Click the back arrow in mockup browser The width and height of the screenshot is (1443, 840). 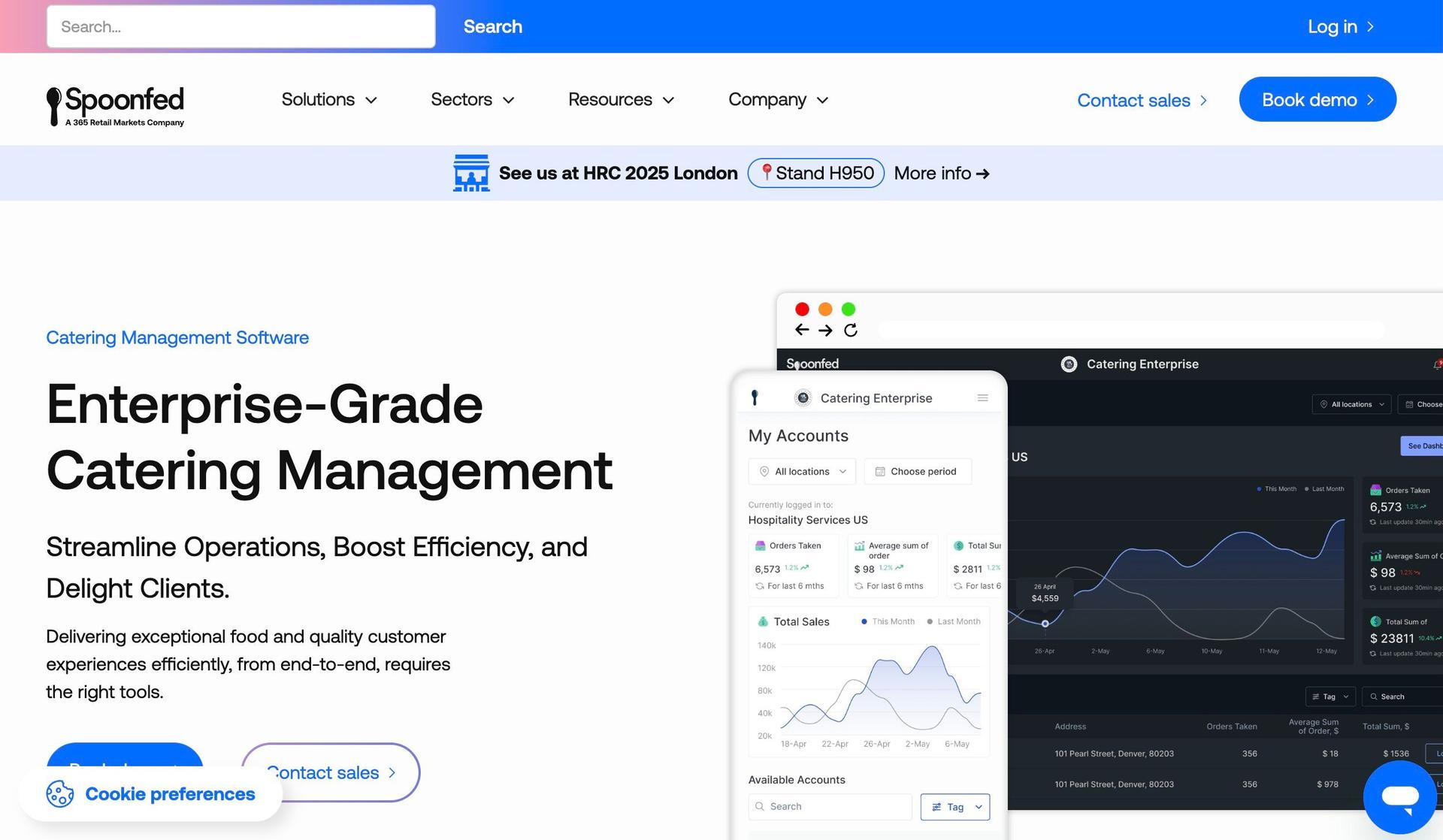coord(802,330)
